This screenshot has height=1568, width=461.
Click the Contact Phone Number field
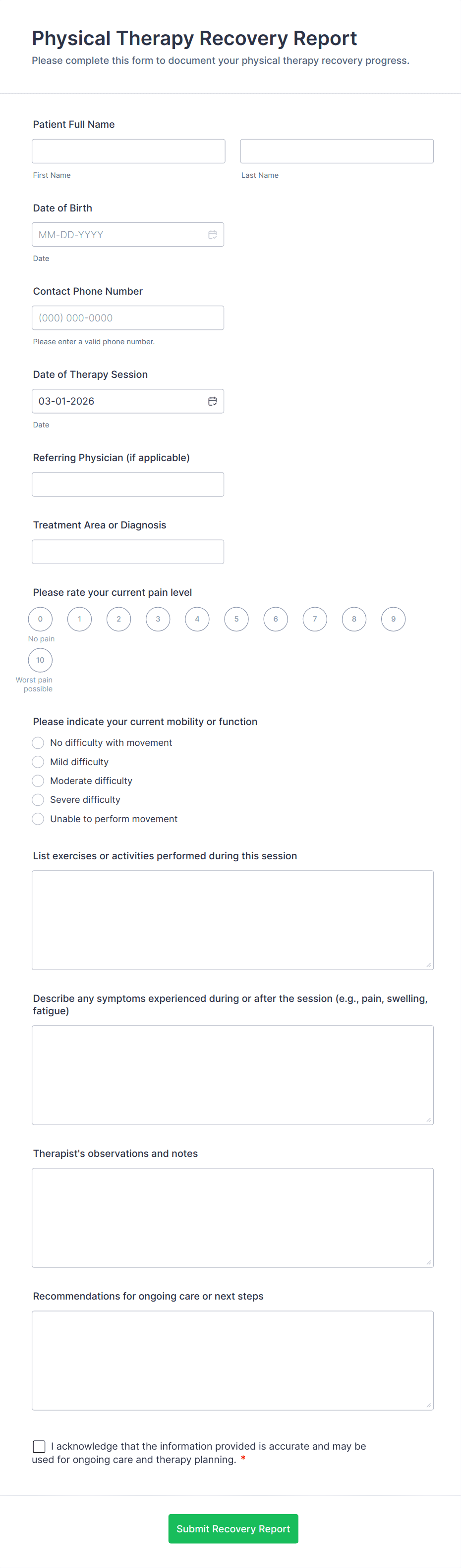pyautogui.click(x=128, y=318)
